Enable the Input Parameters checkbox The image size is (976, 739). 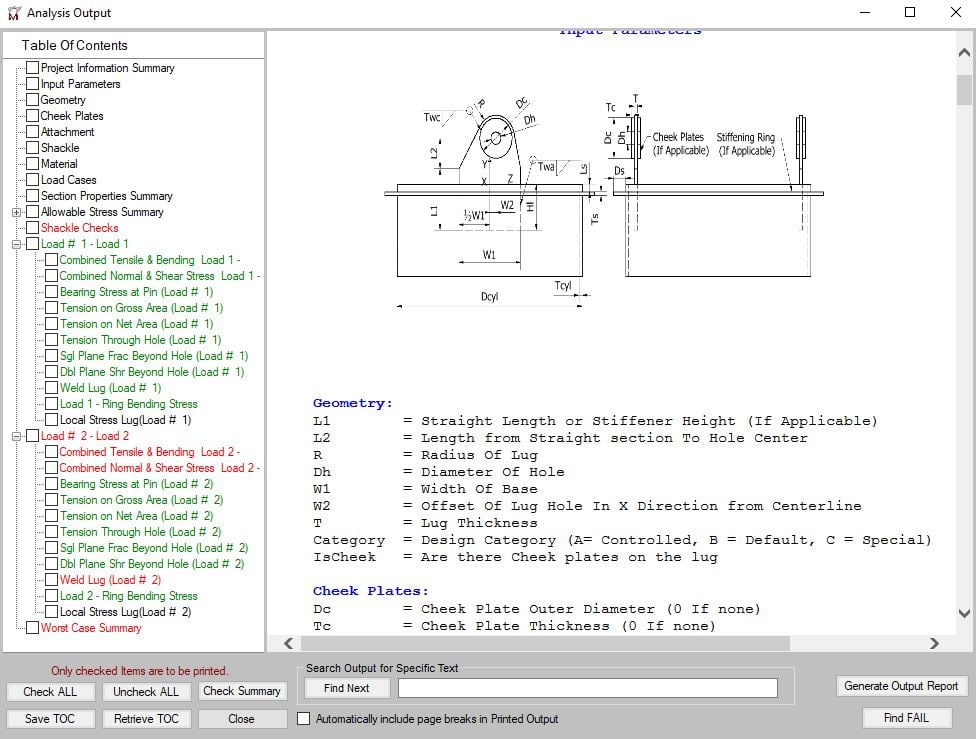(x=33, y=84)
